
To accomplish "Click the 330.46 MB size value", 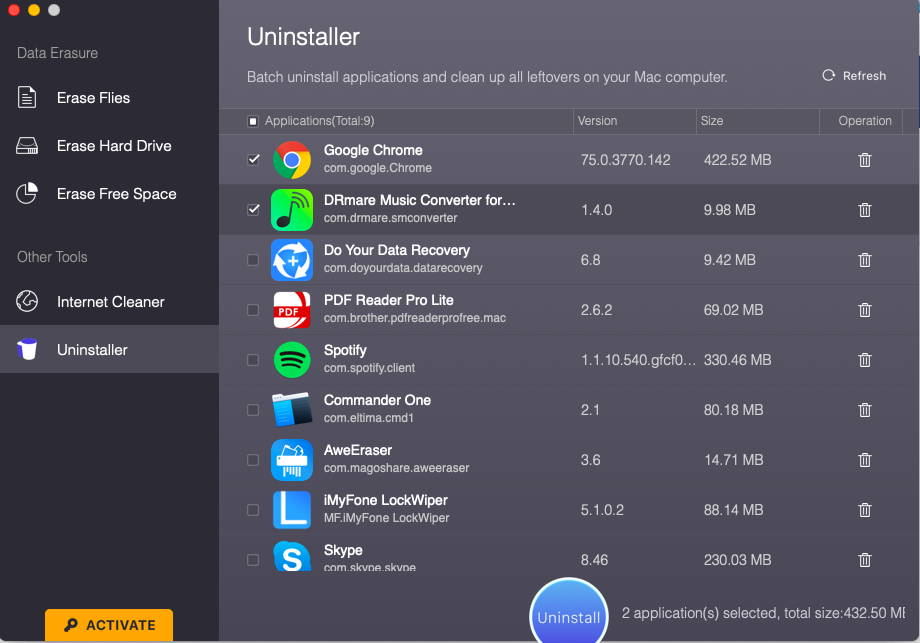I will click(738, 360).
